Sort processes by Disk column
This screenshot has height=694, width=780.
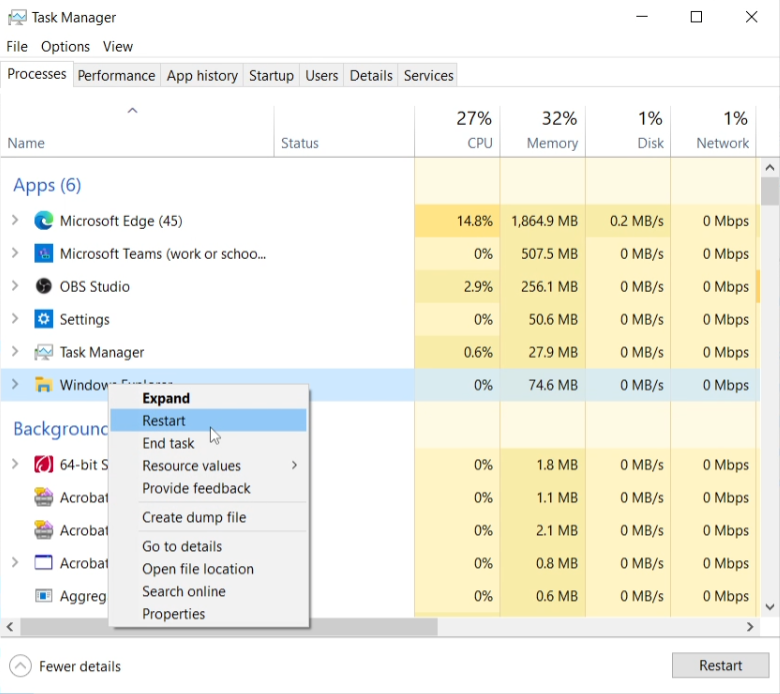click(x=628, y=131)
